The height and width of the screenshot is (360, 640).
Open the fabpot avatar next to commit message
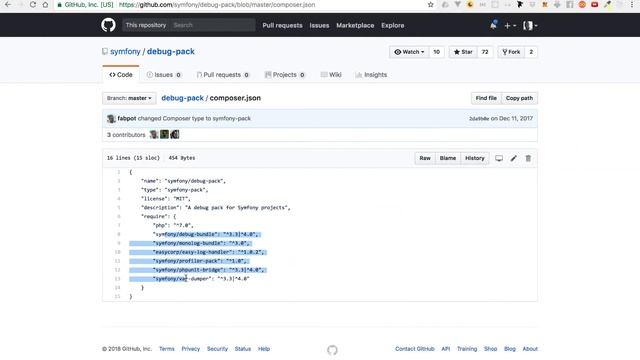tap(111, 119)
